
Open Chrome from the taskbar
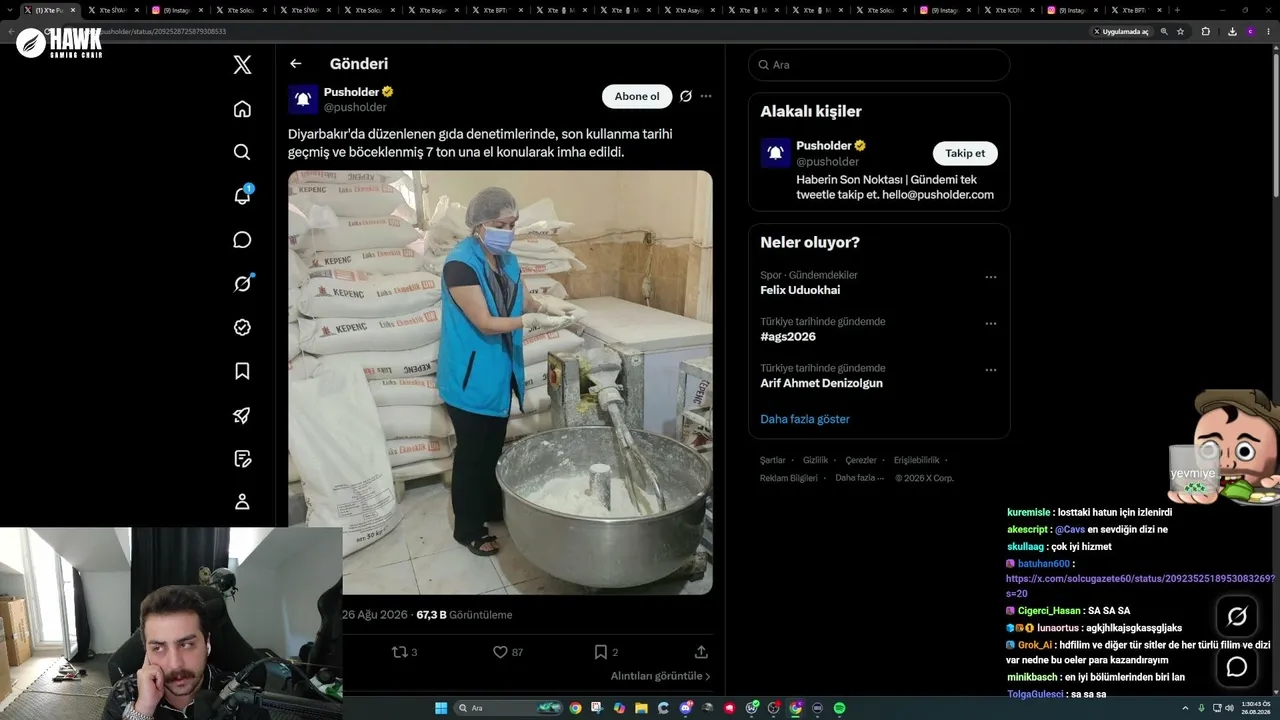click(x=575, y=708)
